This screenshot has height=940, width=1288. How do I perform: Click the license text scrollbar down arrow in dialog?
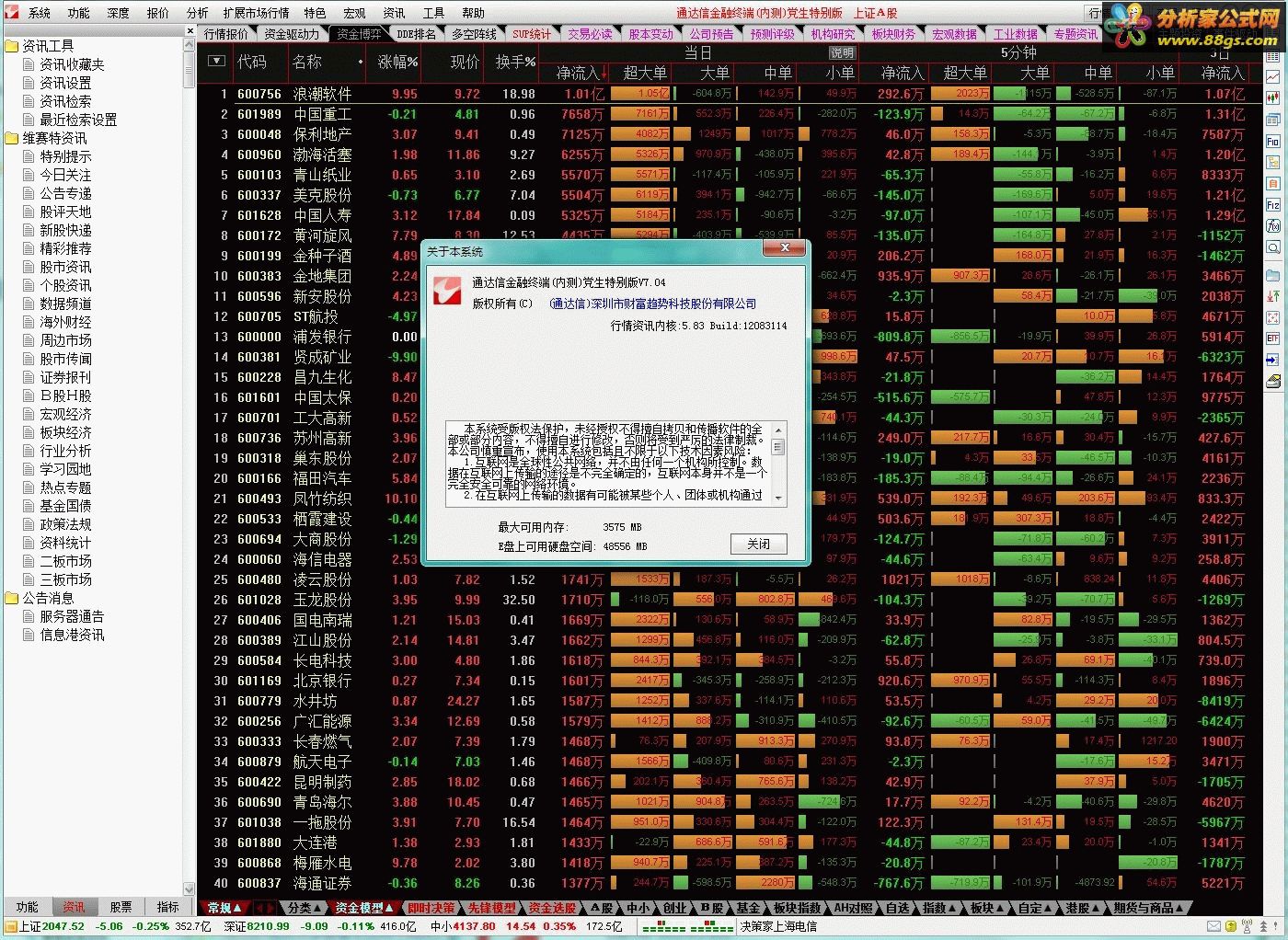tap(778, 499)
